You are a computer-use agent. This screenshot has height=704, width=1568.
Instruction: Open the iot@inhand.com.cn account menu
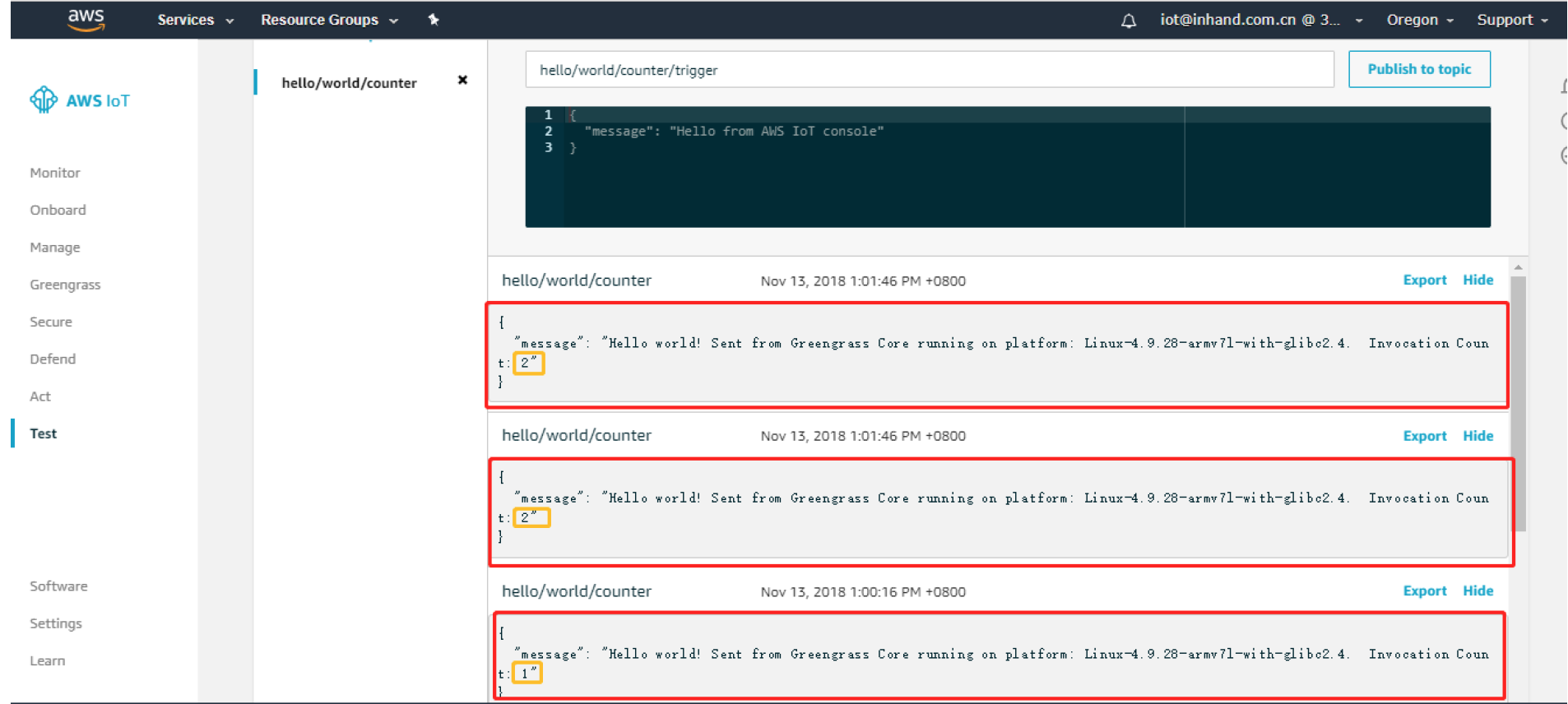[x=1260, y=20]
